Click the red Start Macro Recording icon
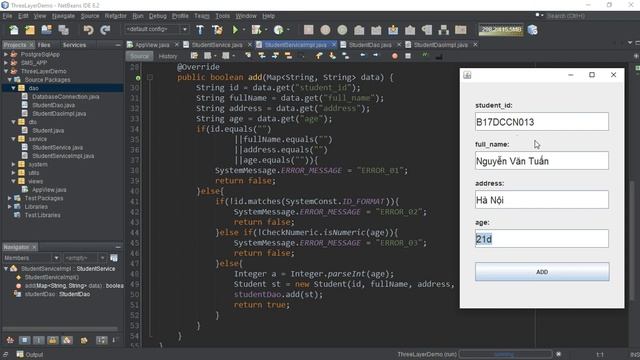 point(395,56)
